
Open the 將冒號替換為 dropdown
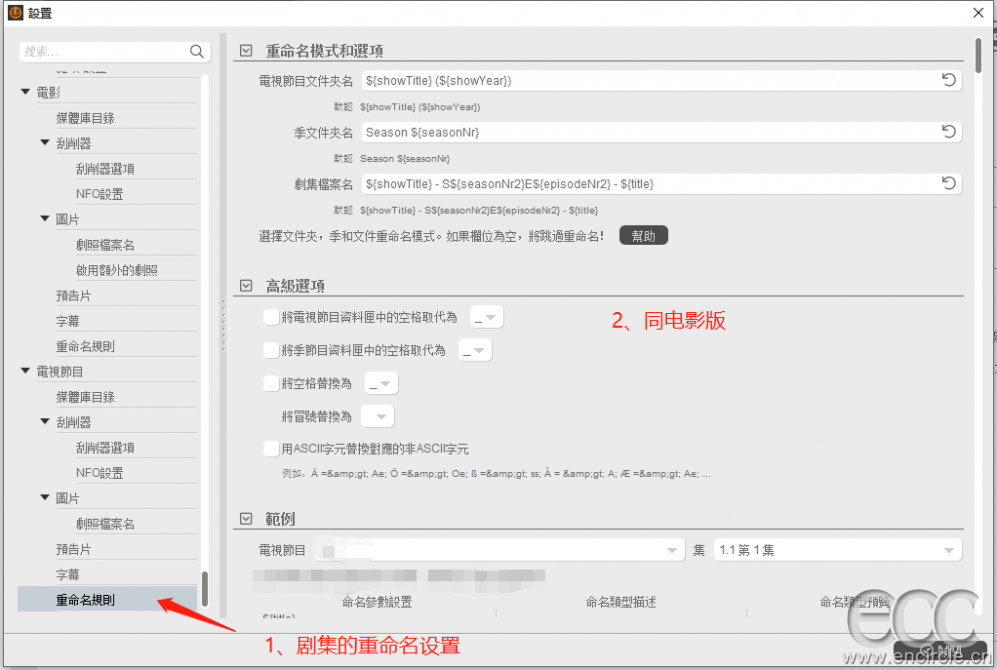378,416
